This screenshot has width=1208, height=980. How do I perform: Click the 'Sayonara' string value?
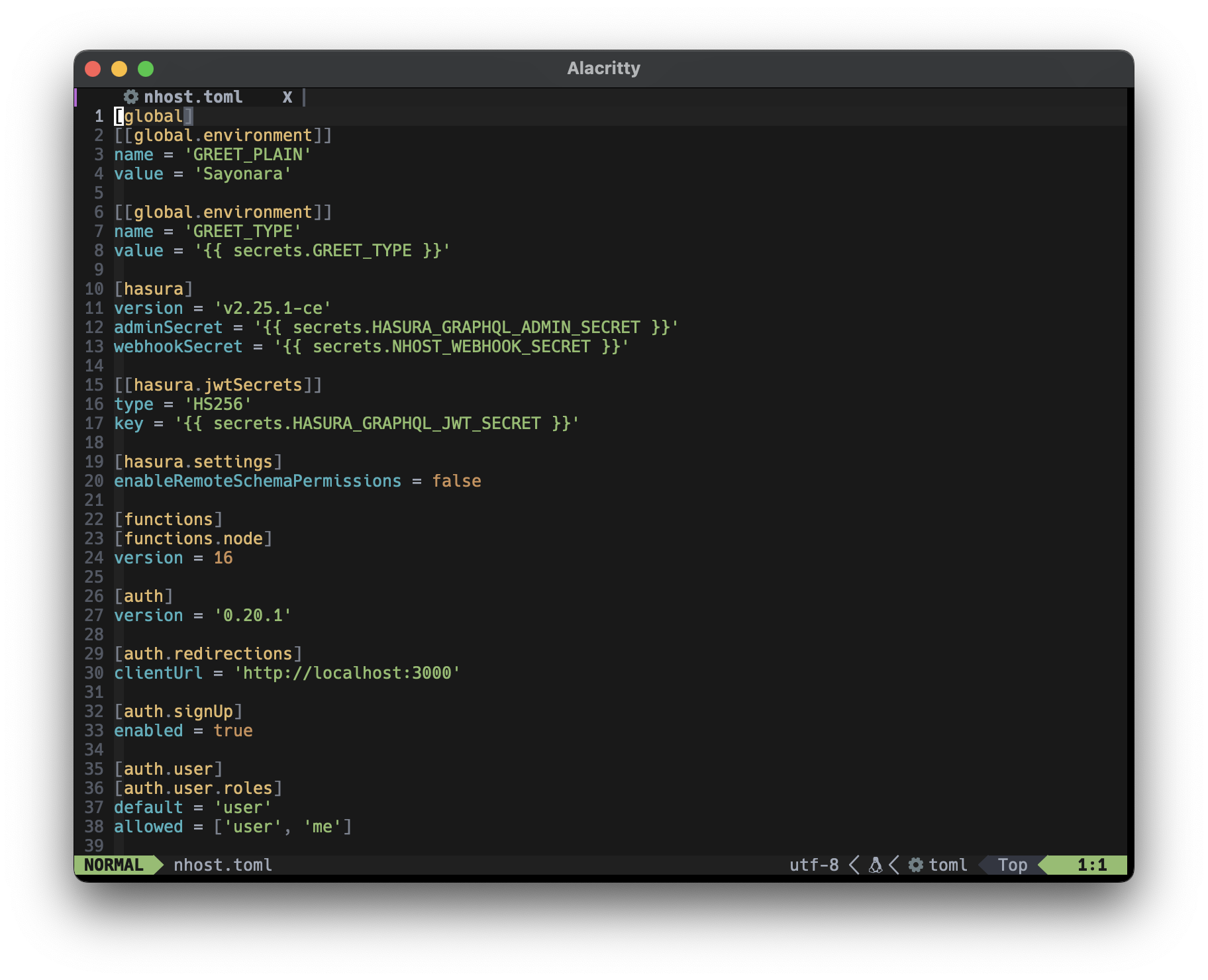(x=242, y=174)
